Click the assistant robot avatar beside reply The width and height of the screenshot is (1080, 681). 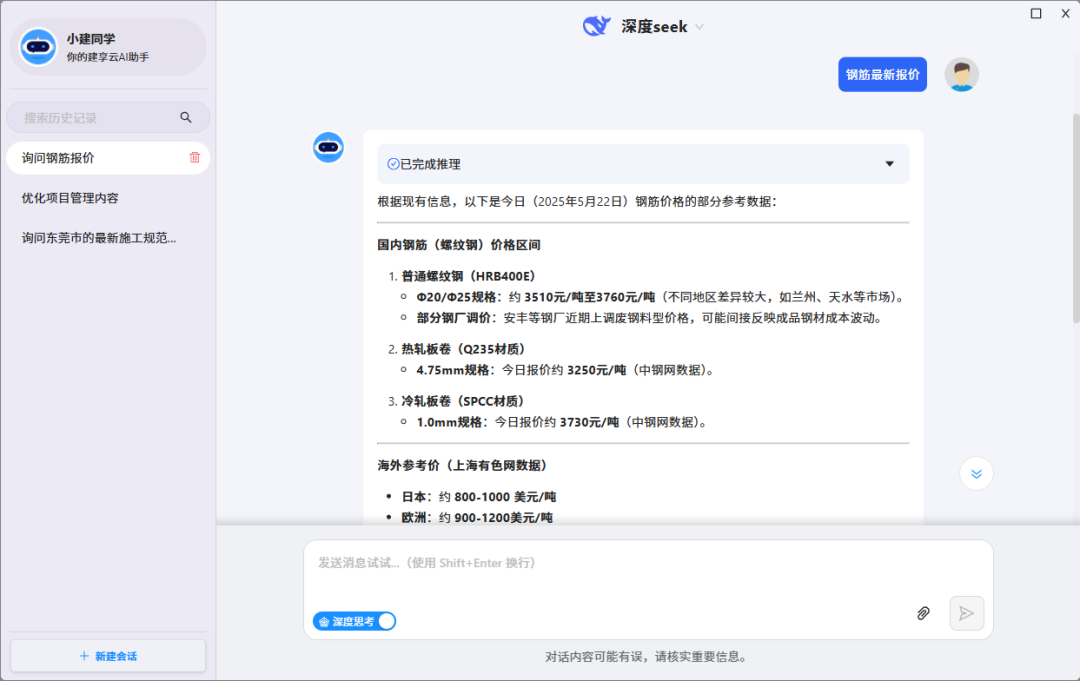tap(328, 148)
